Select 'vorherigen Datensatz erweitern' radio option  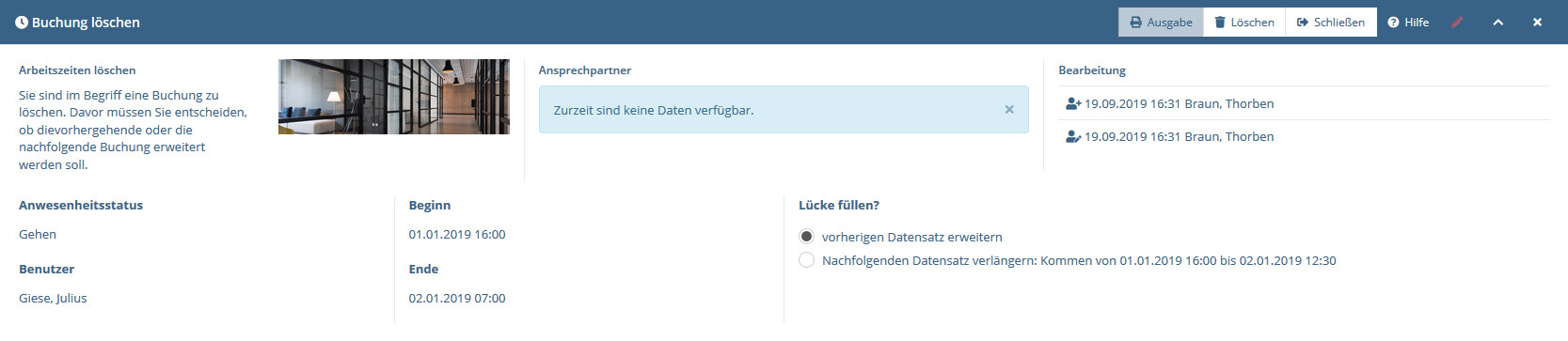point(806,236)
